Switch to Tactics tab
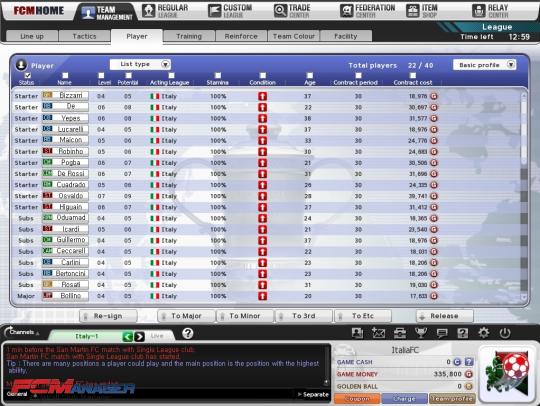This screenshot has width=540, height=406. tap(84, 36)
